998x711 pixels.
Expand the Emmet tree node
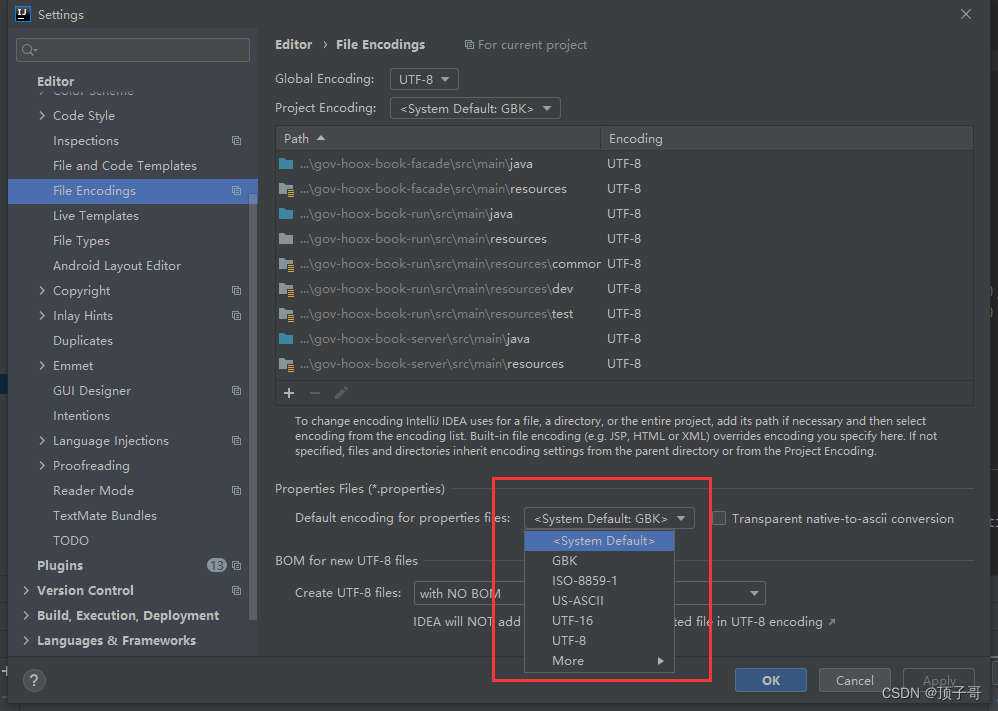42,365
